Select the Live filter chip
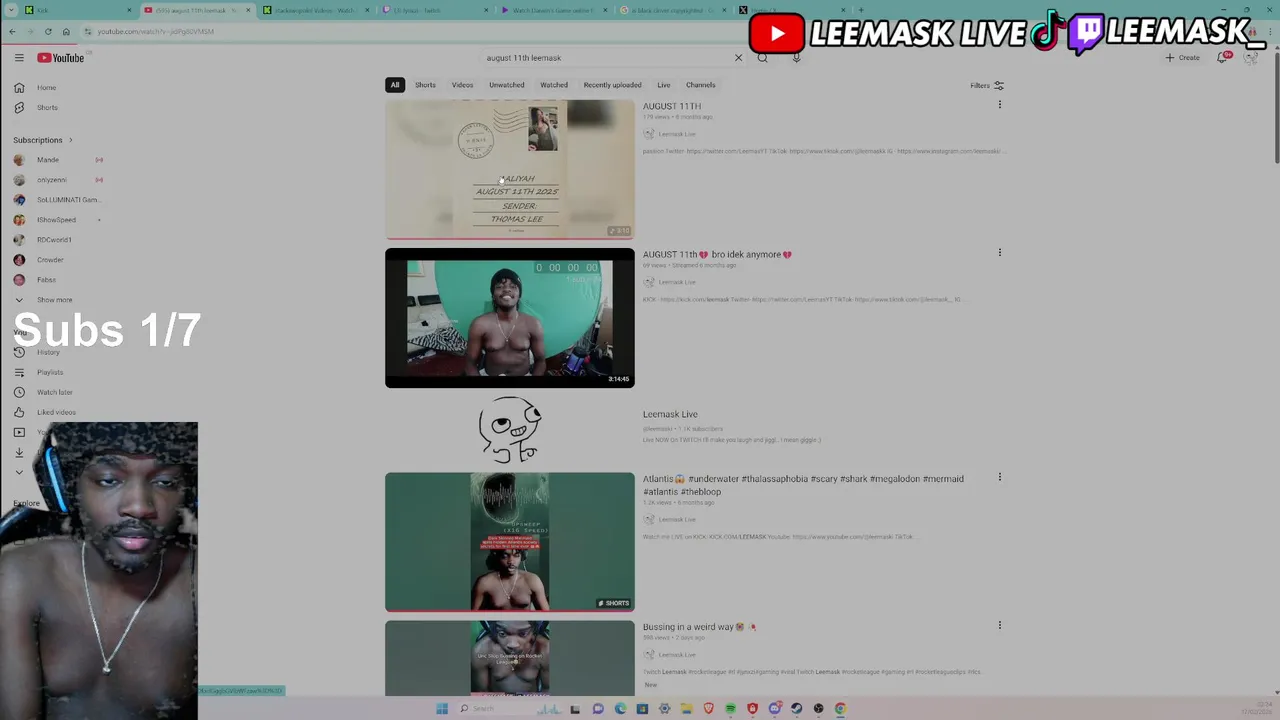 [664, 85]
